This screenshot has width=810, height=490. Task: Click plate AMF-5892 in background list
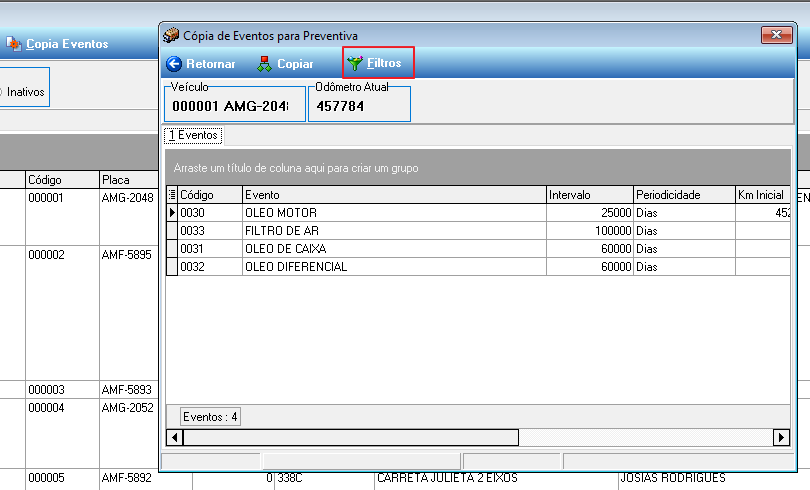127,478
